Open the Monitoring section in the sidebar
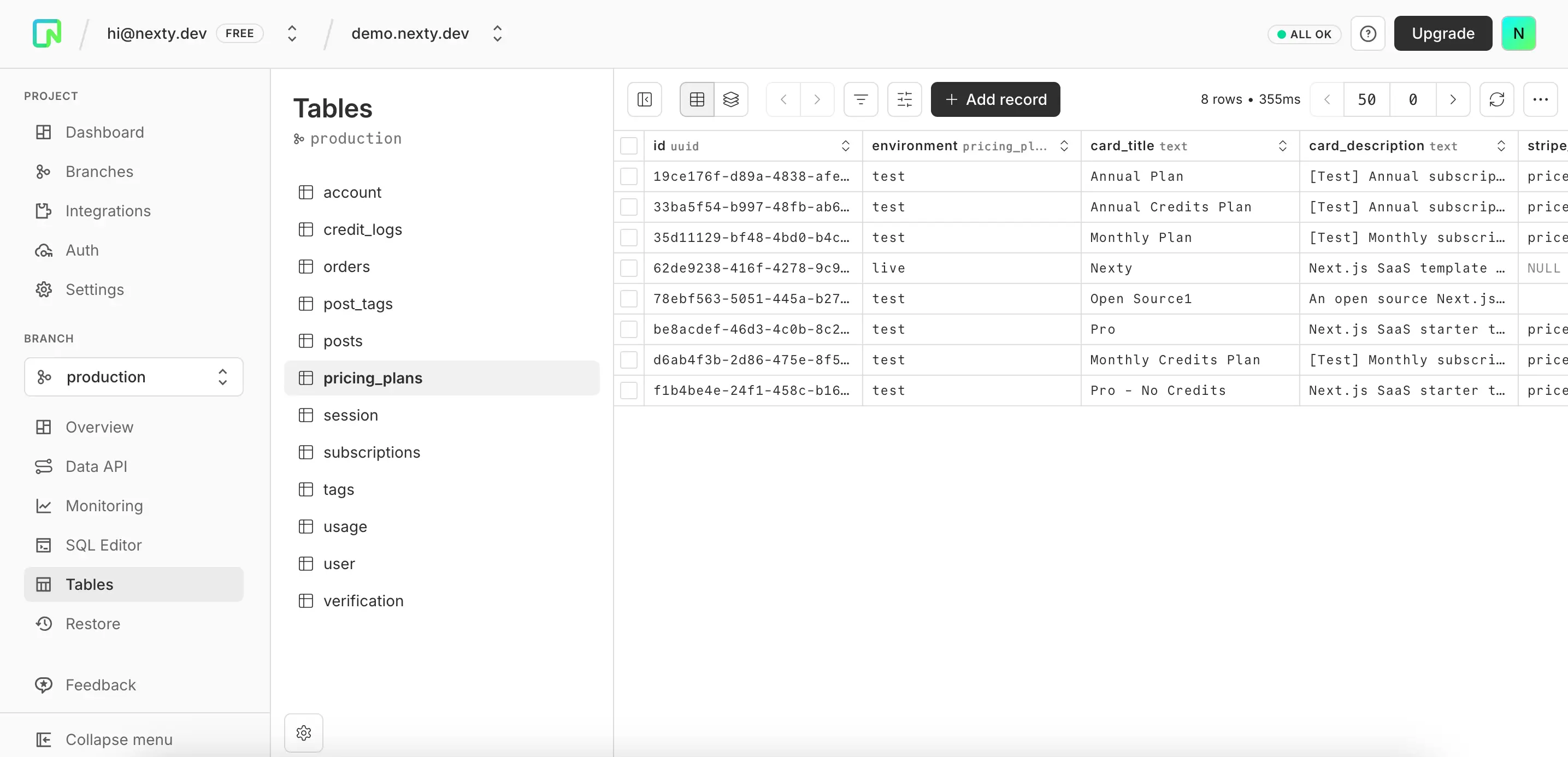Screen dimensions: 1568x757 click(103, 506)
